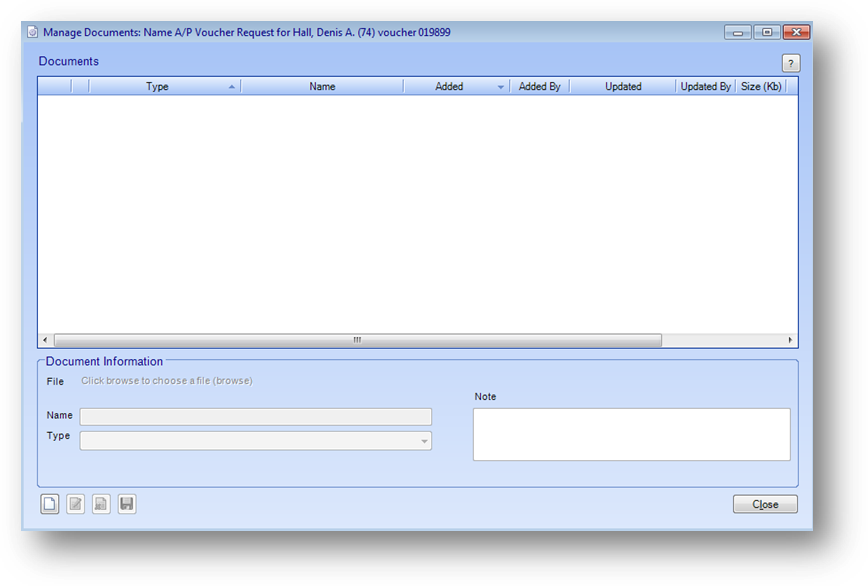Click the Edit document pencil icon
This screenshot has height=586, width=868.
(x=75, y=504)
